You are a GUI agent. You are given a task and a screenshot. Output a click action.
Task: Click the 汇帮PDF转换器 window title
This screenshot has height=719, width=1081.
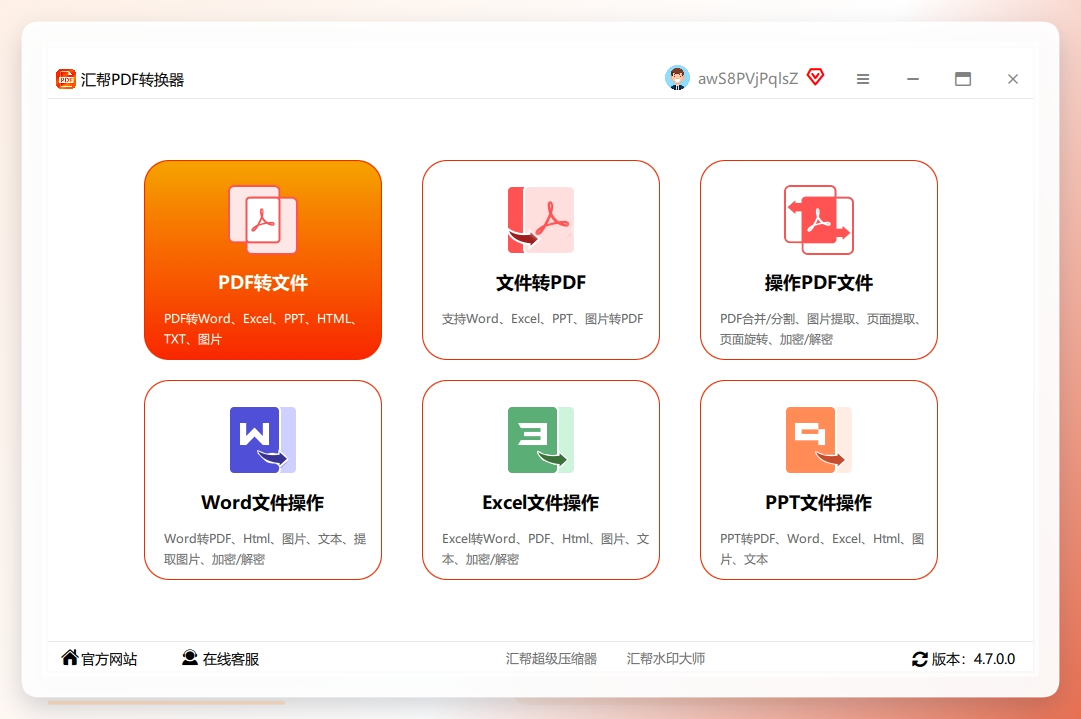pyautogui.click(x=132, y=79)
